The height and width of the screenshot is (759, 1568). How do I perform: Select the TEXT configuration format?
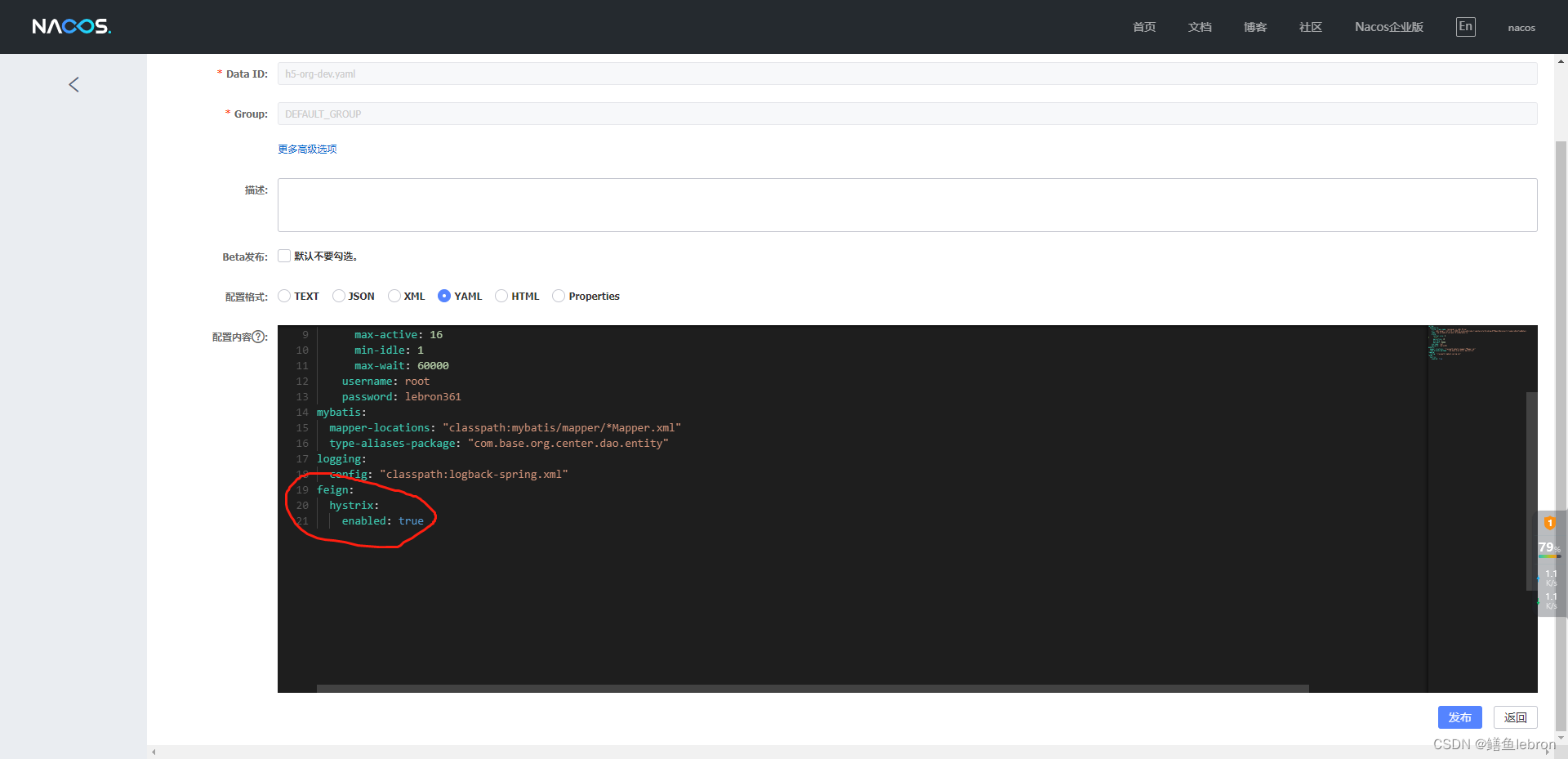284,296
